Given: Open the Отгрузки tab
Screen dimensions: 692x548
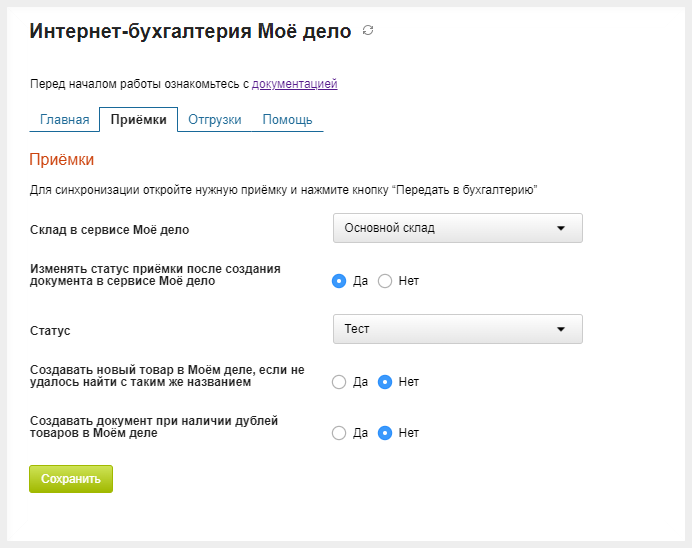Looking at the screenshot, I should (x=215, y=120).
